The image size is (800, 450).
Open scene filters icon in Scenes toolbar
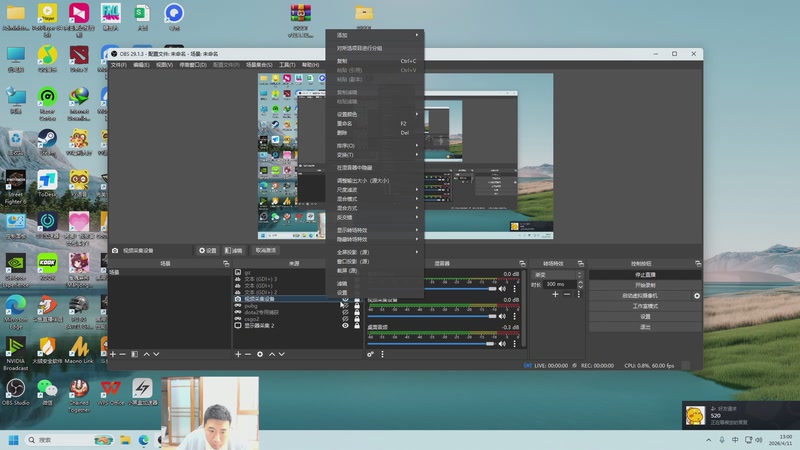(134, 354)
